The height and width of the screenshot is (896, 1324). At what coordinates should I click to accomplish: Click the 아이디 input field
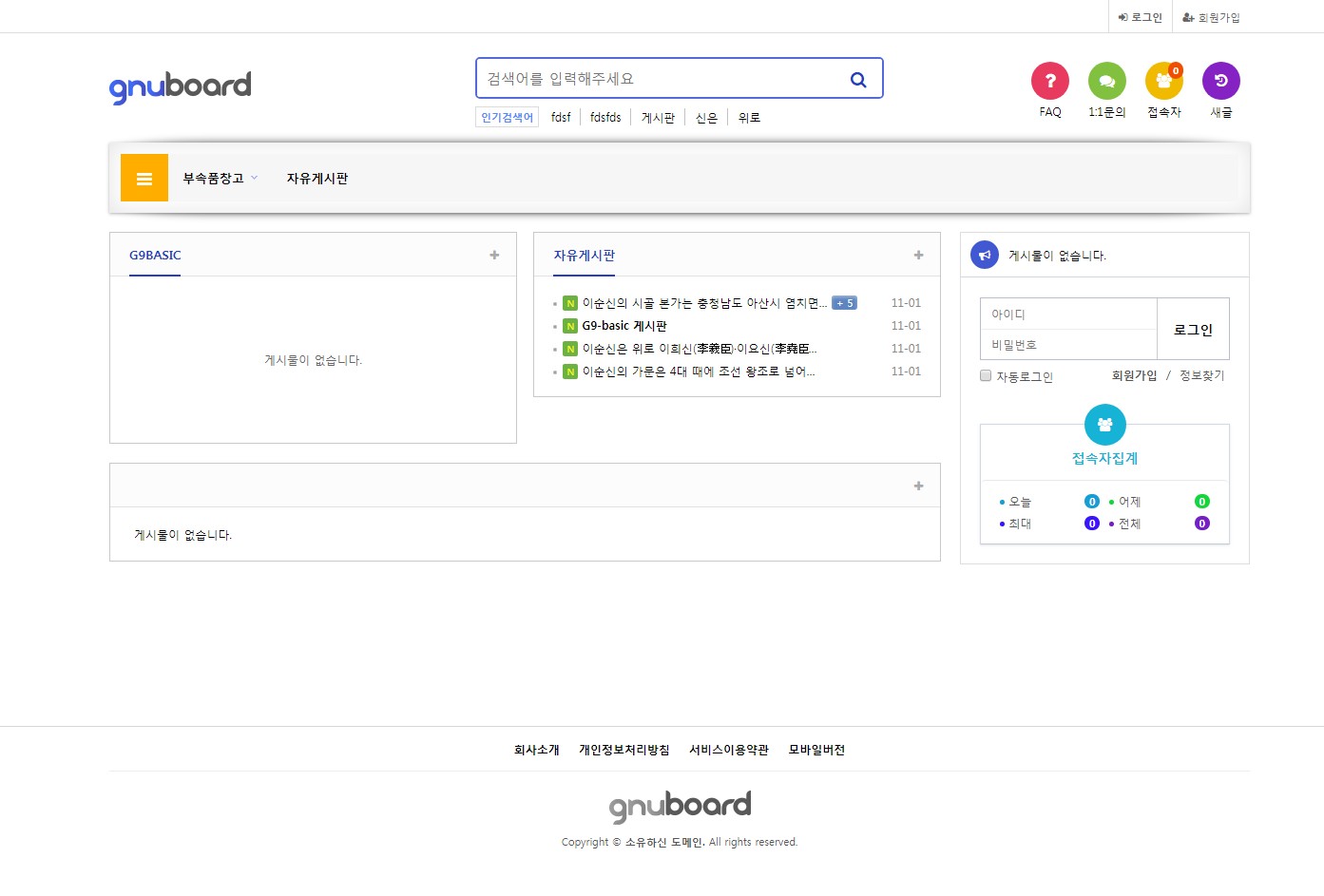(x=1068, y=315)
